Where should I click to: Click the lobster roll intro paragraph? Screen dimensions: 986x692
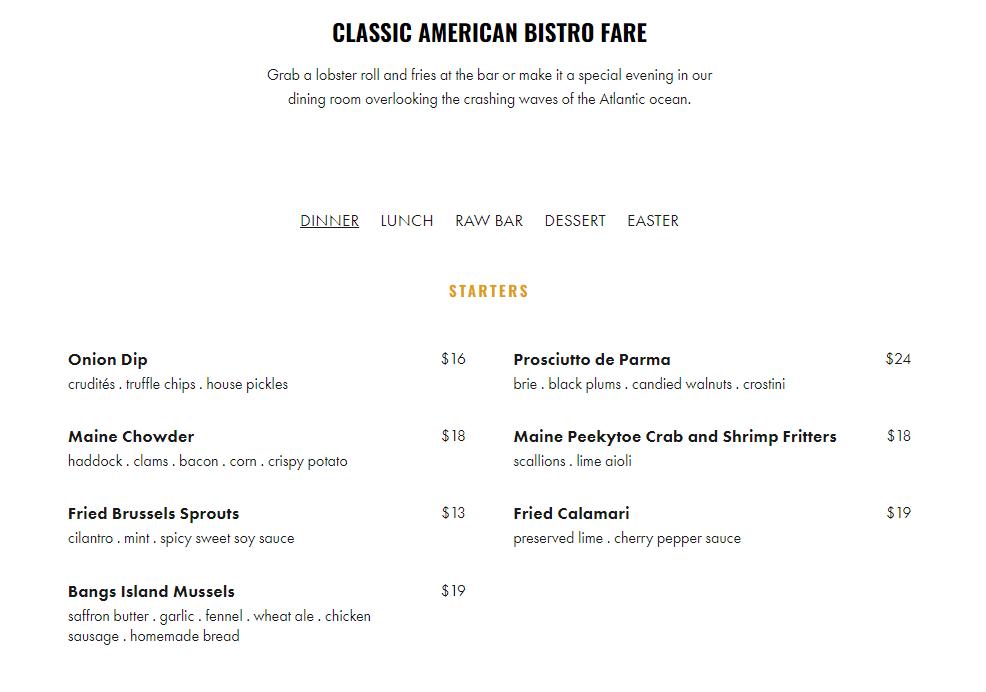489,87
